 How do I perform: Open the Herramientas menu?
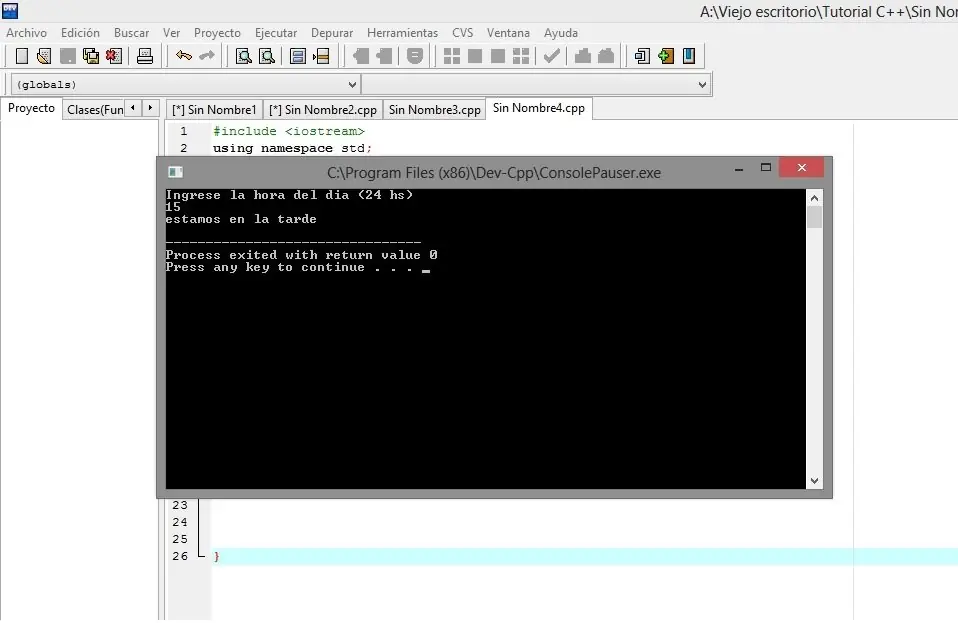[402, 33]
